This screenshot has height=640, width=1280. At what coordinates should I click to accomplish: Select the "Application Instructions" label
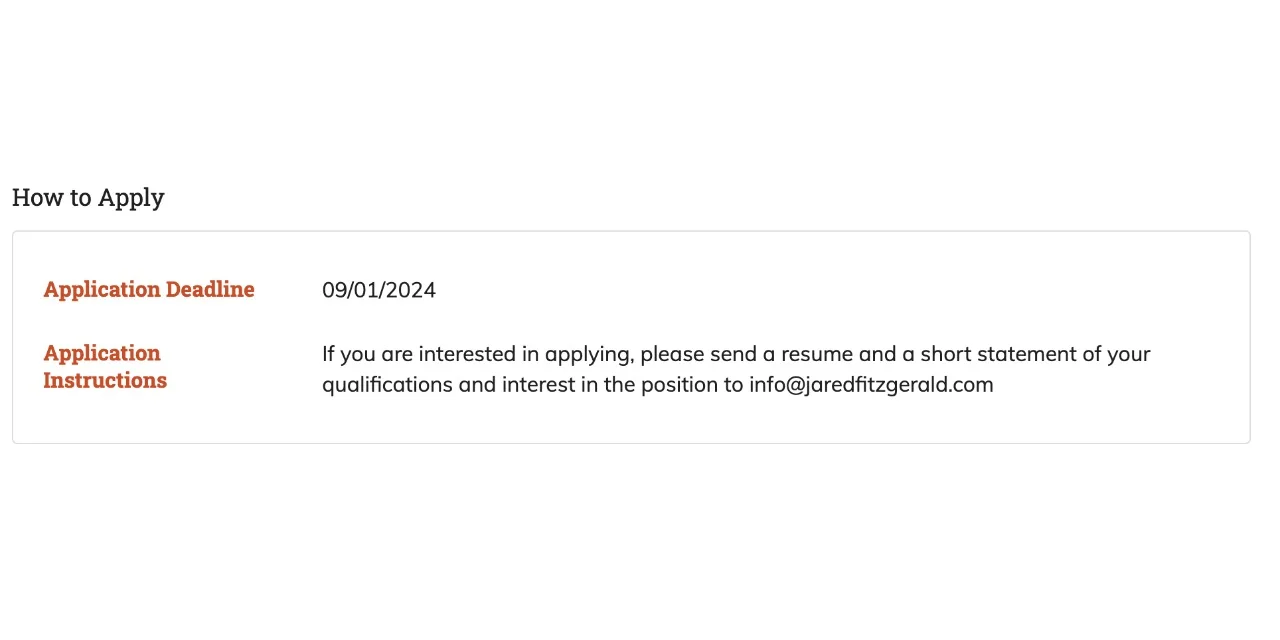[105, 367]
